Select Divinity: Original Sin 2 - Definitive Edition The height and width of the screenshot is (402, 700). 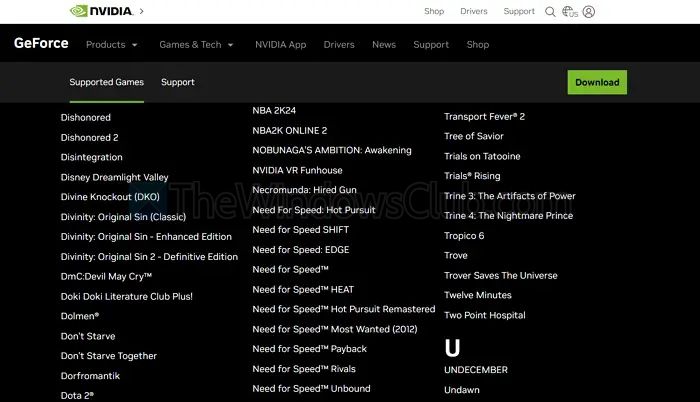(149, 257)
